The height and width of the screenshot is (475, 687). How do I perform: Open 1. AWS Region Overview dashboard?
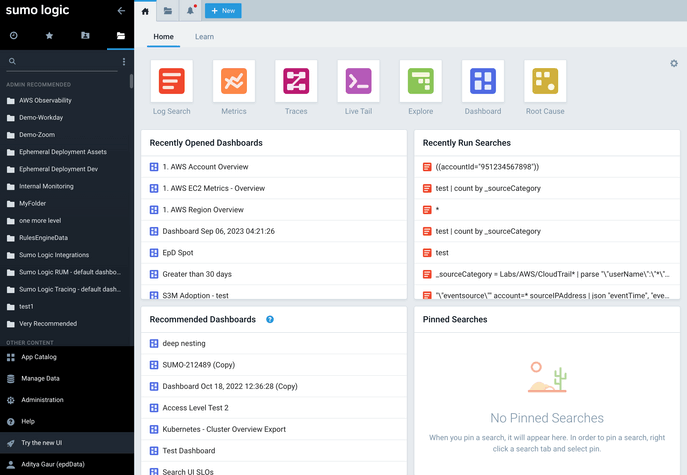tap(274, 210)
